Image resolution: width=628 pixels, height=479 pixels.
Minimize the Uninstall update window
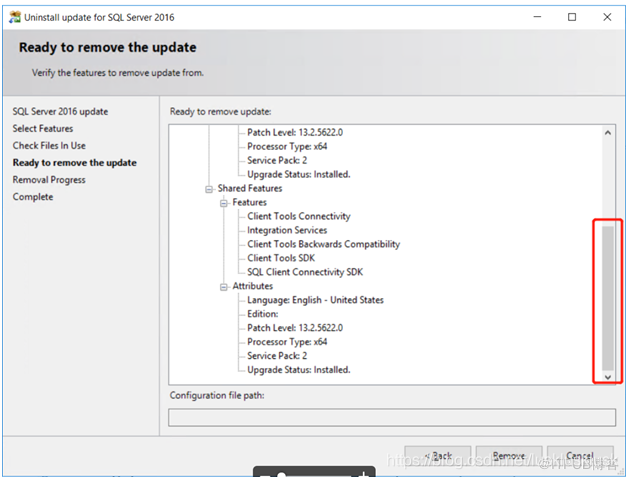pyautogui.click(x=537, y=17)
